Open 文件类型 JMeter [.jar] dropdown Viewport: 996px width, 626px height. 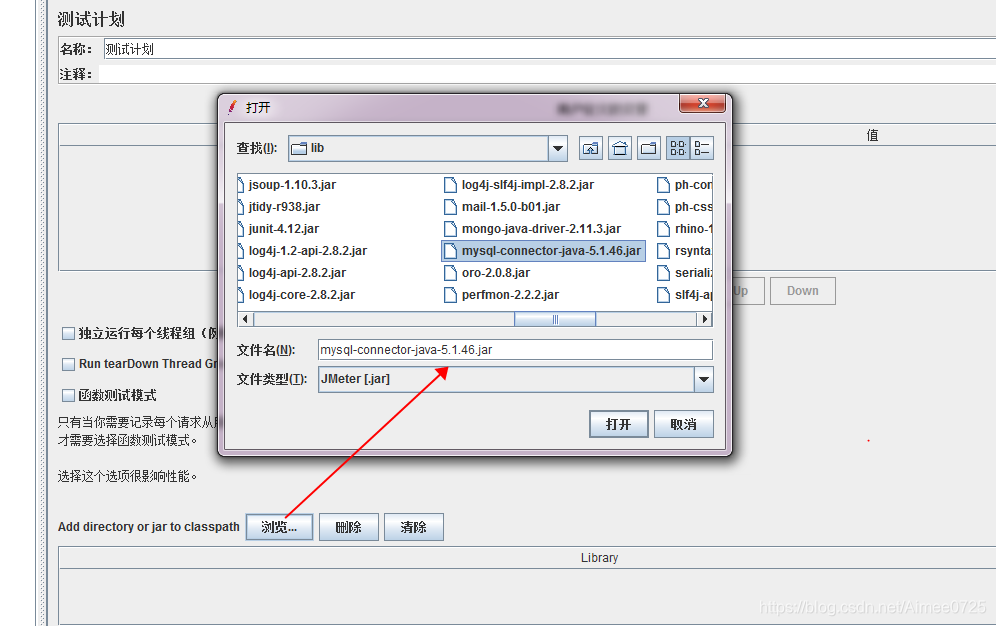(515, 380)
